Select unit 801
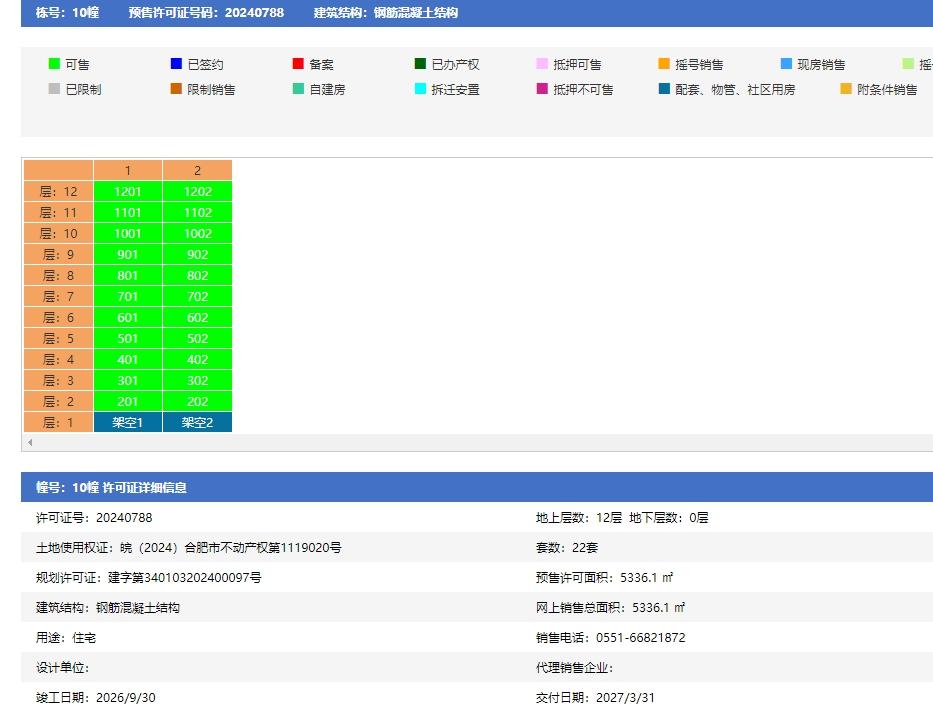The height and width of the screenshot is (715, 933). [128, 275]
